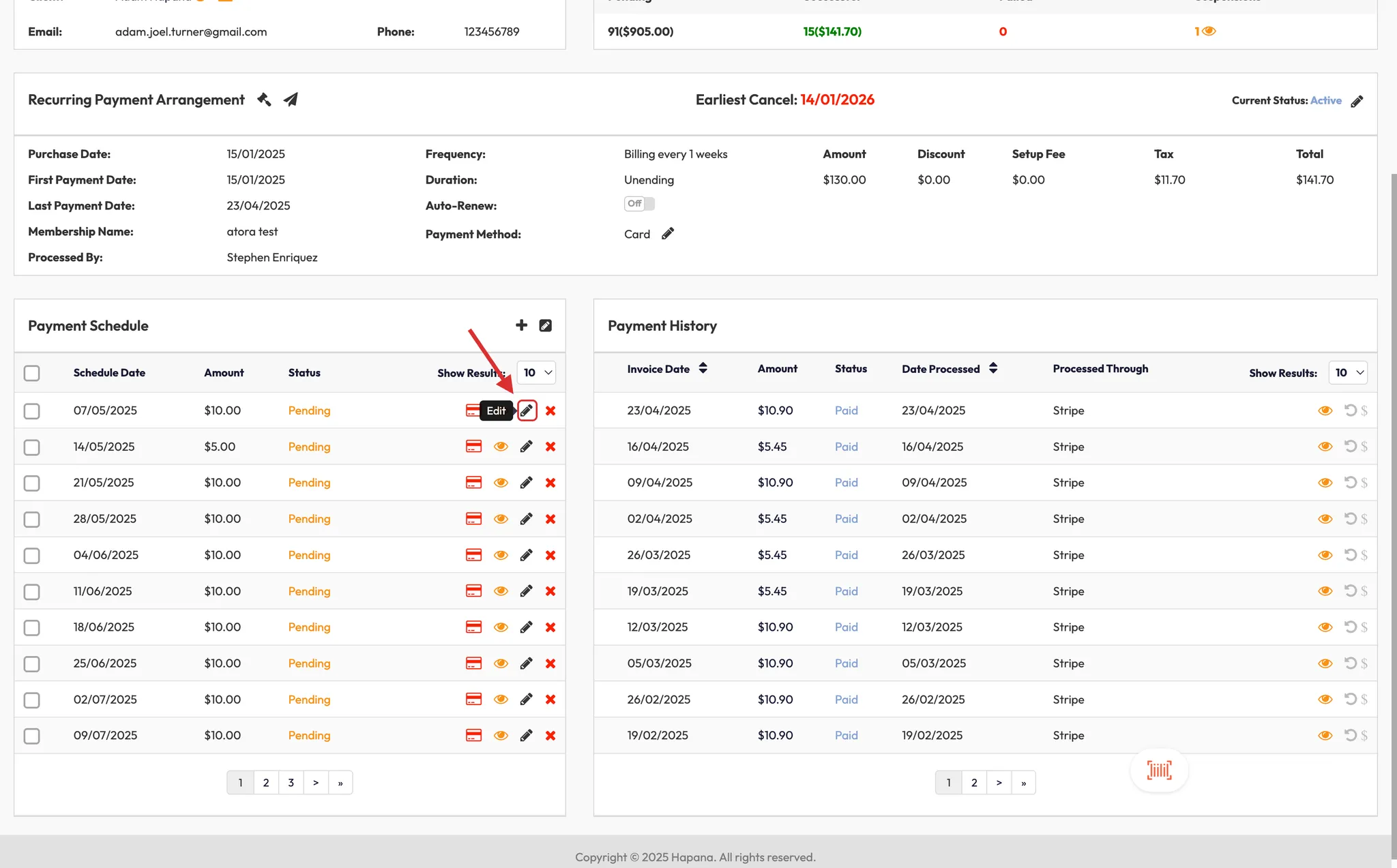Add new payment schedule with plus icon
1397x868 pixels.
[521, 325]
